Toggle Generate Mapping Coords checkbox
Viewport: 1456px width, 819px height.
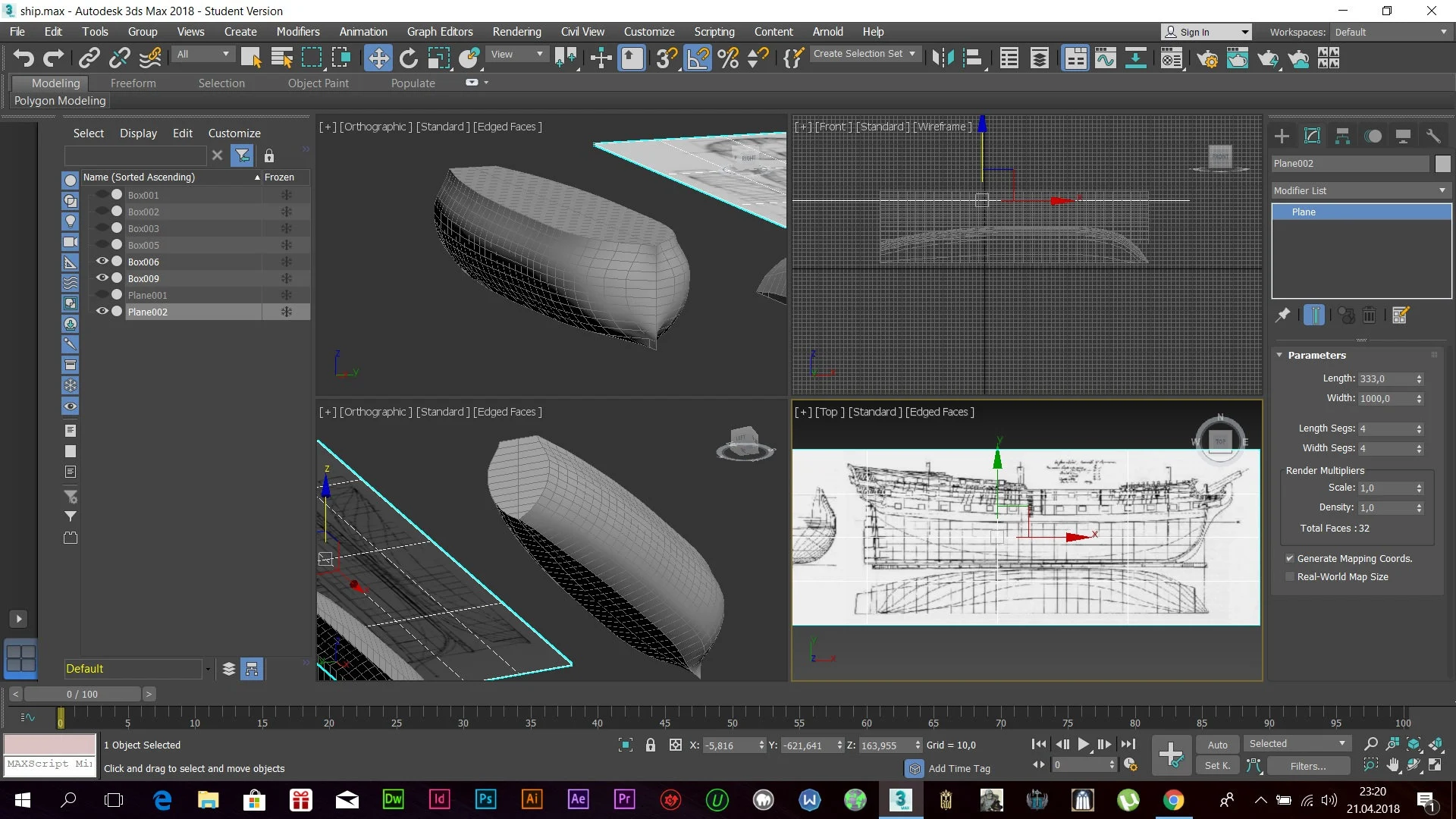(1289, 558)
